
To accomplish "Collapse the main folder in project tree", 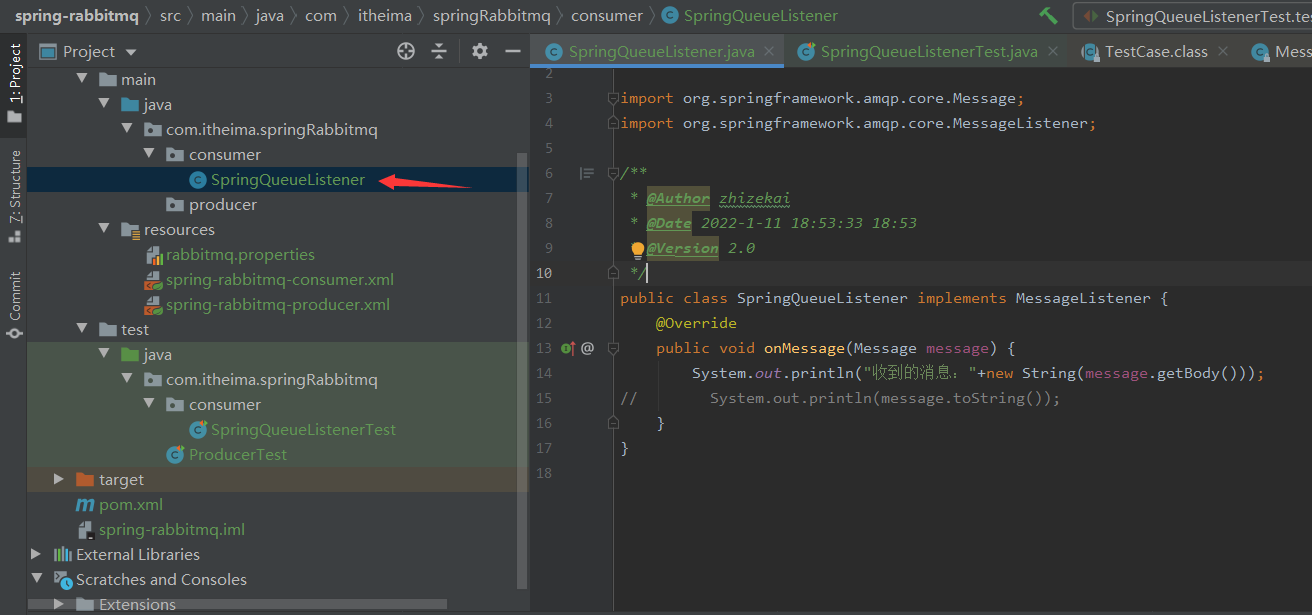I will pyautogui.click(x=82, y=79).
